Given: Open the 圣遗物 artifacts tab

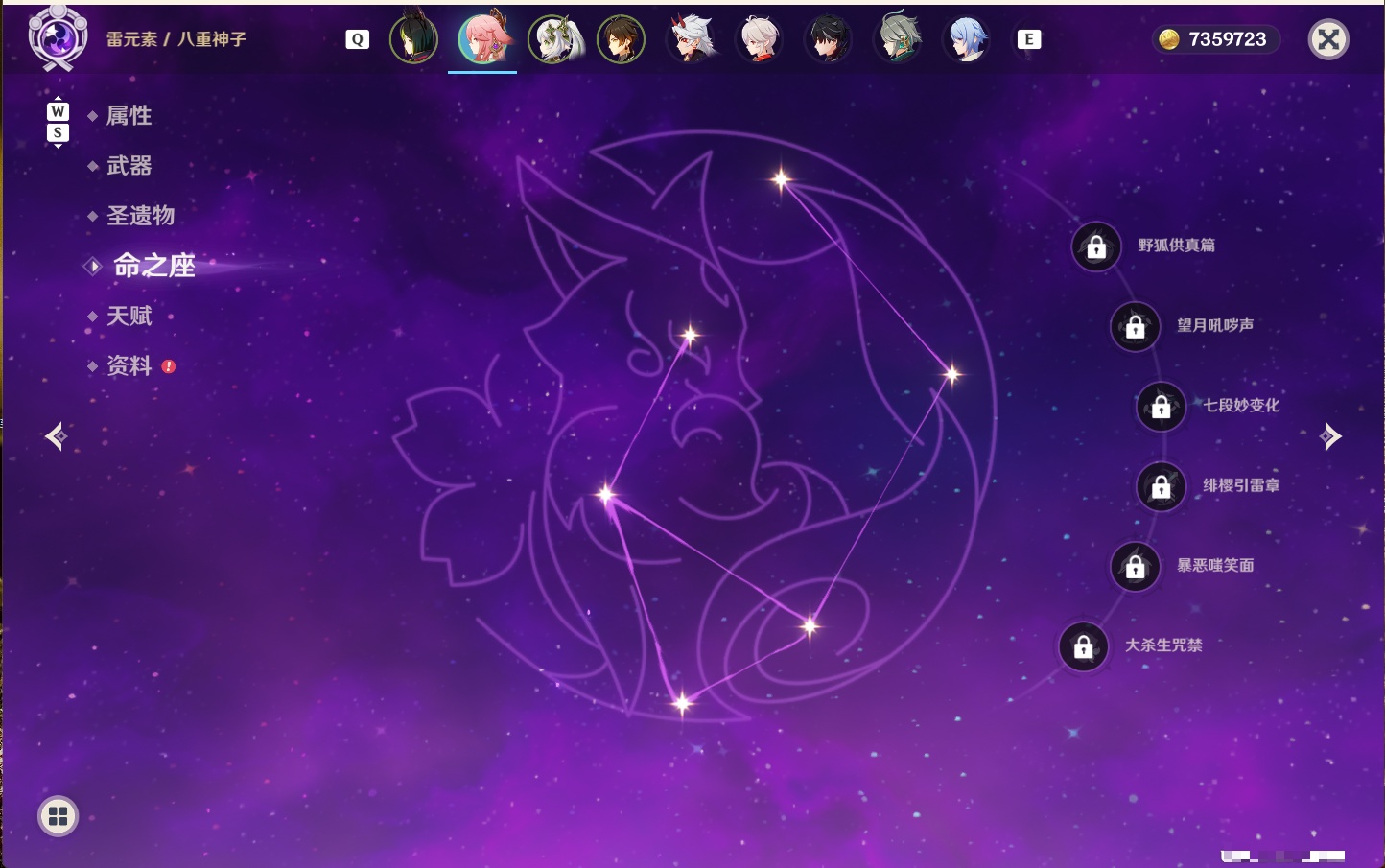Looking at the screenshot, I should [140, 216].
